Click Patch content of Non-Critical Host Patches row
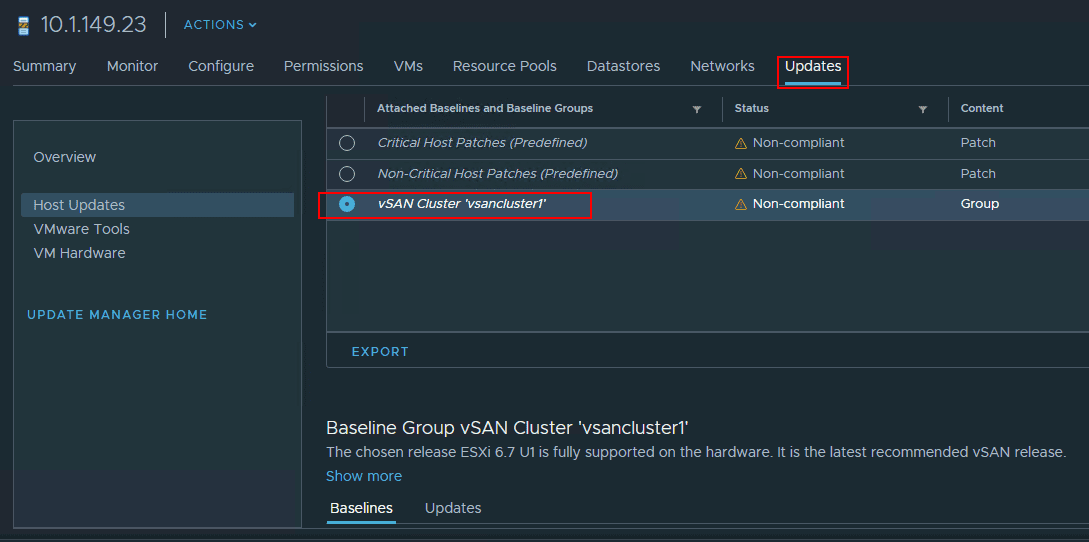The height and width of the screenshot is (542, 1089). click(978, 173)
